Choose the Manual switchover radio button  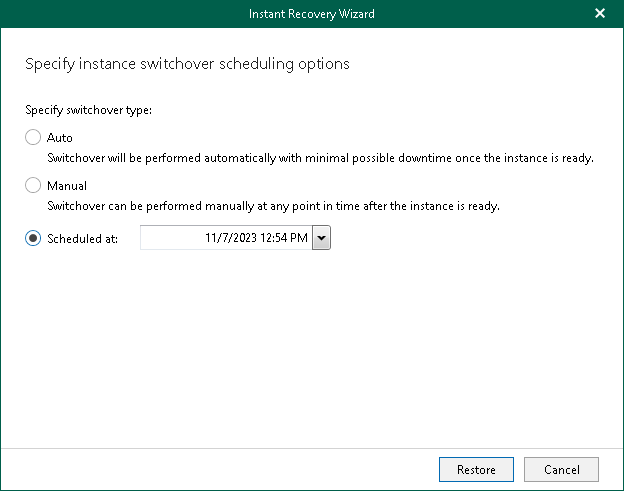[x=33, y=186]
